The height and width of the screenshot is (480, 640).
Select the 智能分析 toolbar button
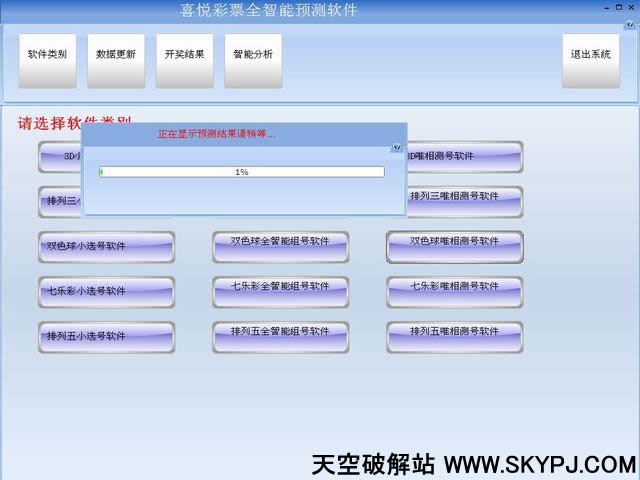point(253,54)
